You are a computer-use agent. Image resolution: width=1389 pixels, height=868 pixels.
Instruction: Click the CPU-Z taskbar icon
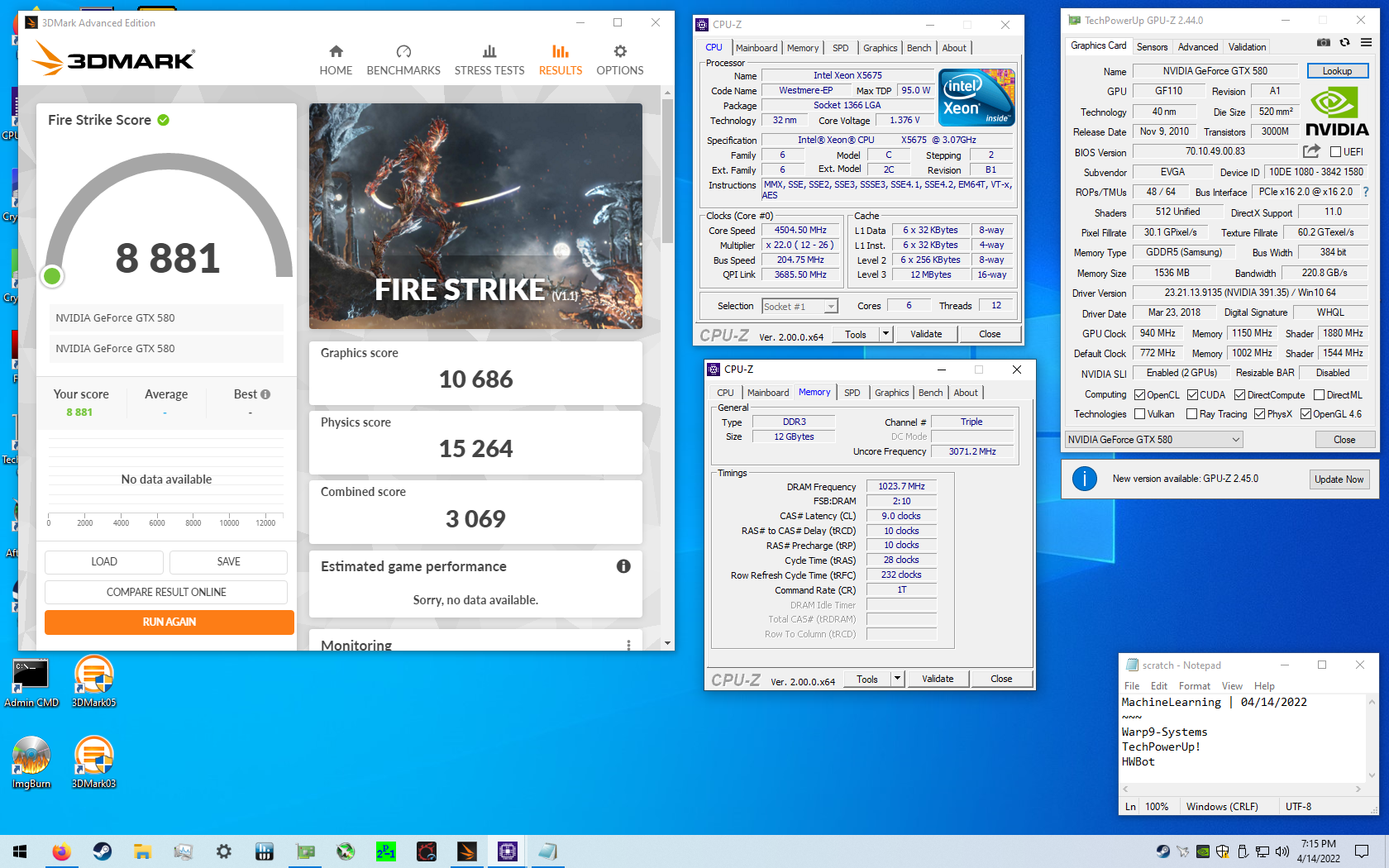click(x=508, y=851)
